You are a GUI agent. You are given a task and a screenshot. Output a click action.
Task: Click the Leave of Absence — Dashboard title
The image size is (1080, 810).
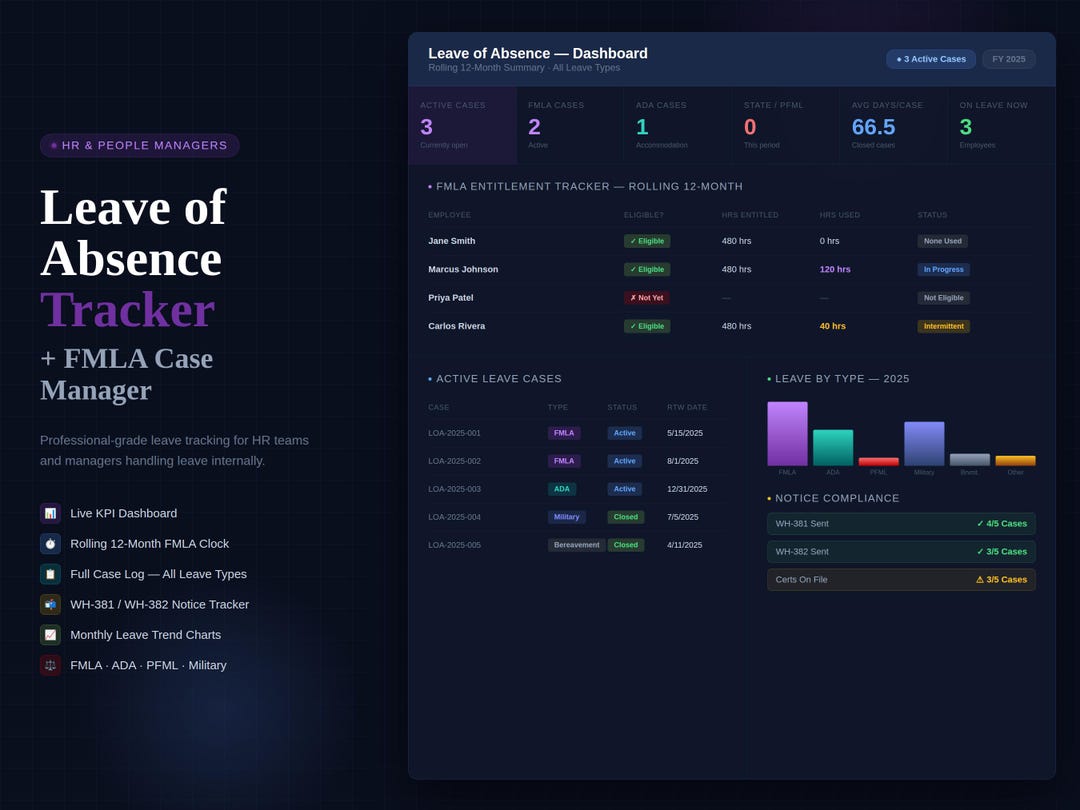pos(537,53)
